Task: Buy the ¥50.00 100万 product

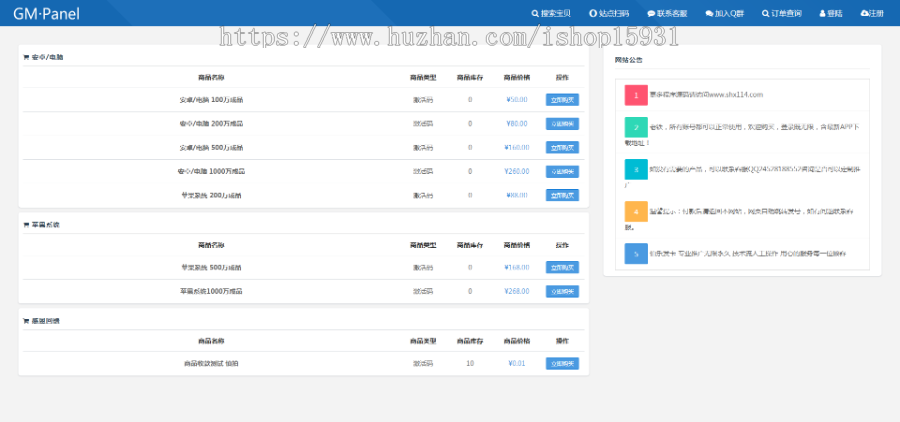Action: (x=562, y=100)
